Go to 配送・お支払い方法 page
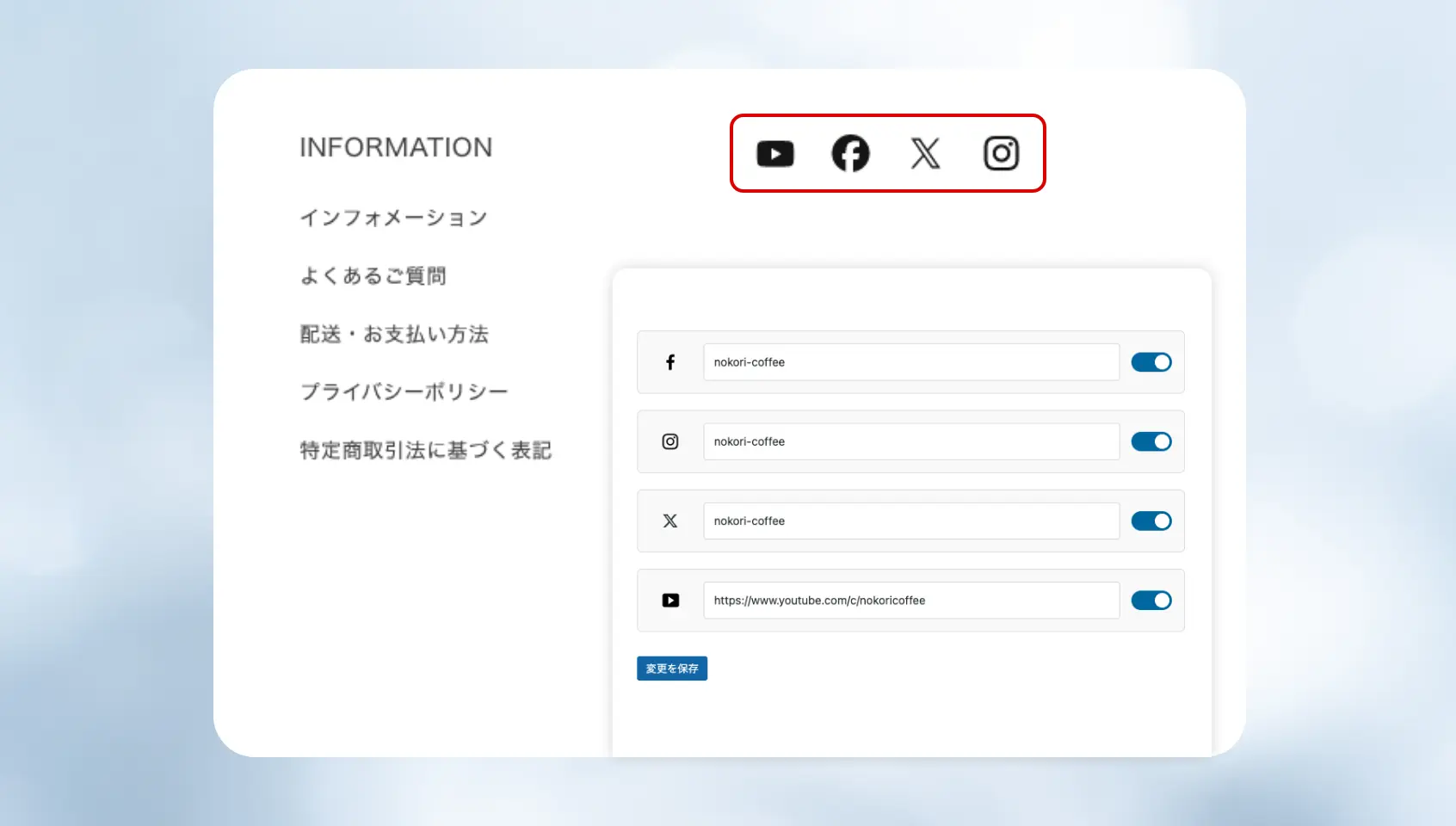This screenshot has width=1456, height=826. click(x=394, y=334)
